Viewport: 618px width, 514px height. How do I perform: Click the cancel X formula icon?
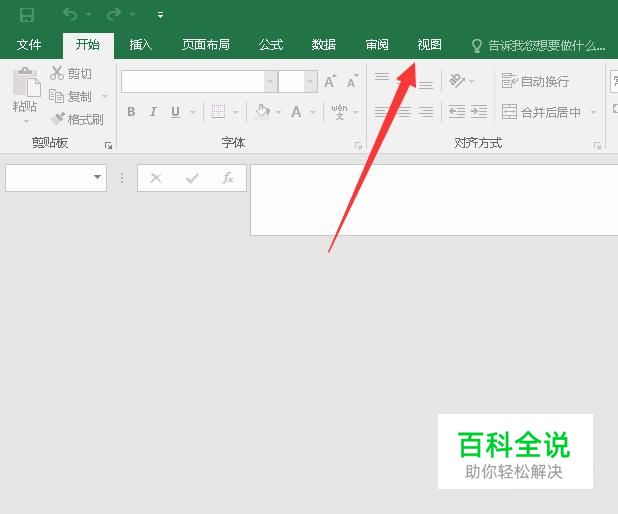pyautogui.click(x=156, y=178)
